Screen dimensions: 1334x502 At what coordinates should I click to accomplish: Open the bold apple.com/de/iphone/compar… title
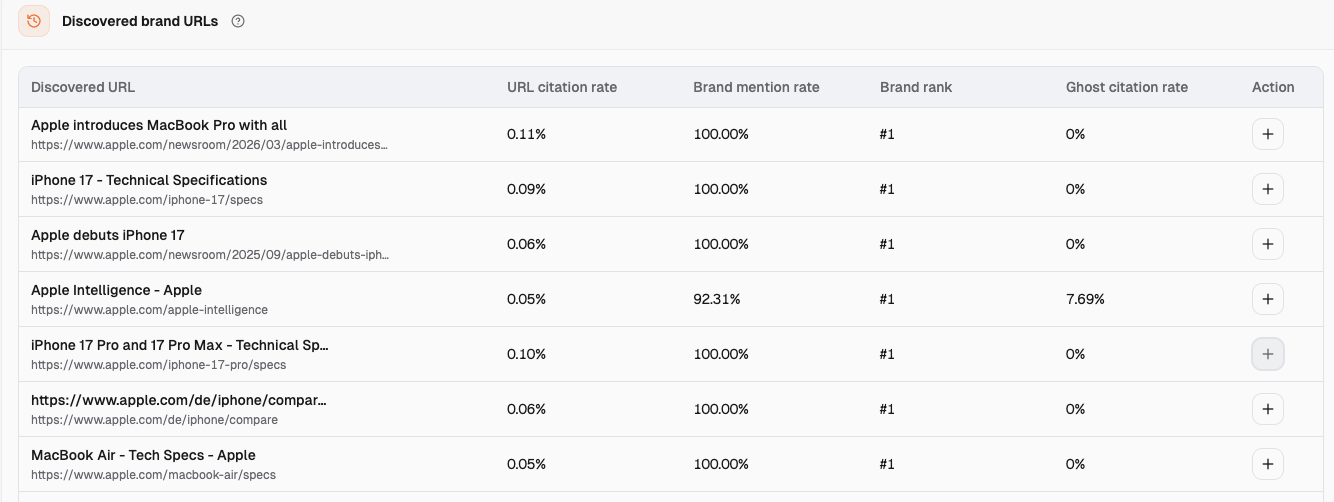click(179, 400)
